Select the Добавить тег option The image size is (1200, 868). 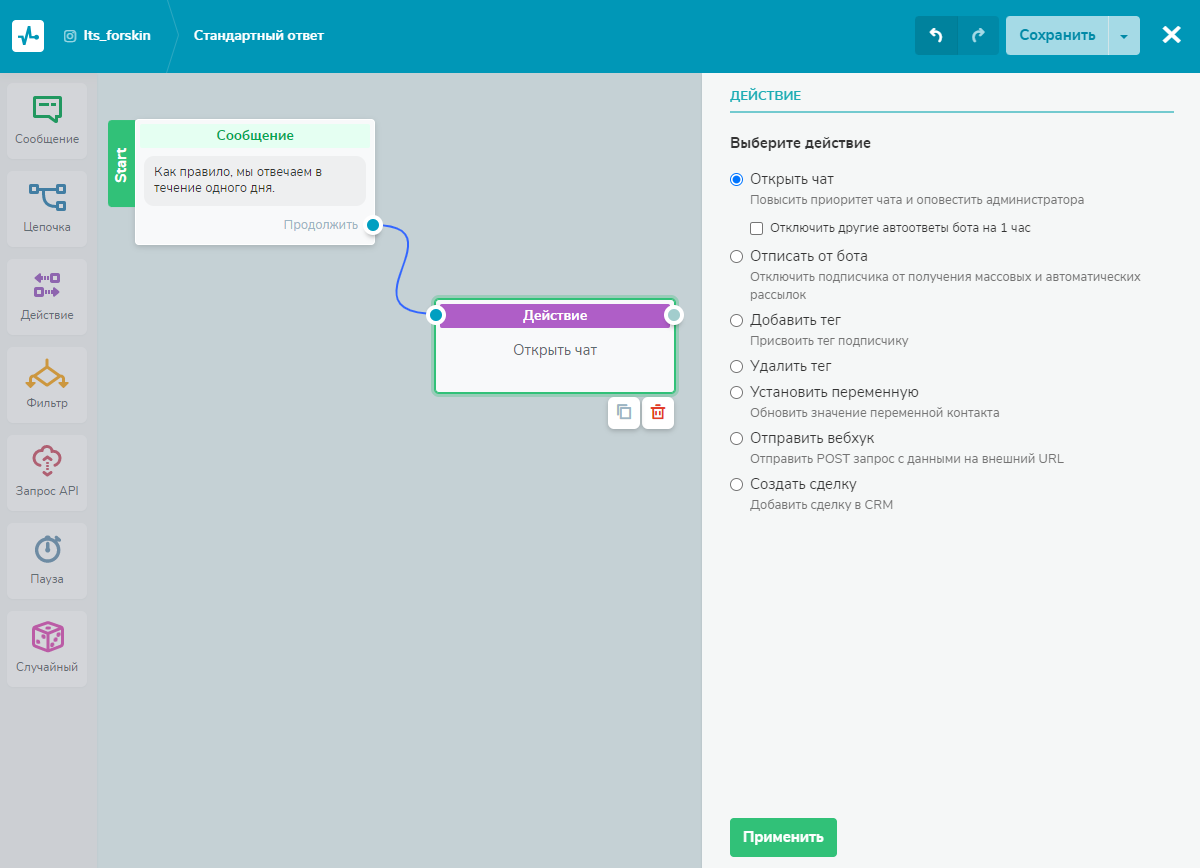[737, 321]
